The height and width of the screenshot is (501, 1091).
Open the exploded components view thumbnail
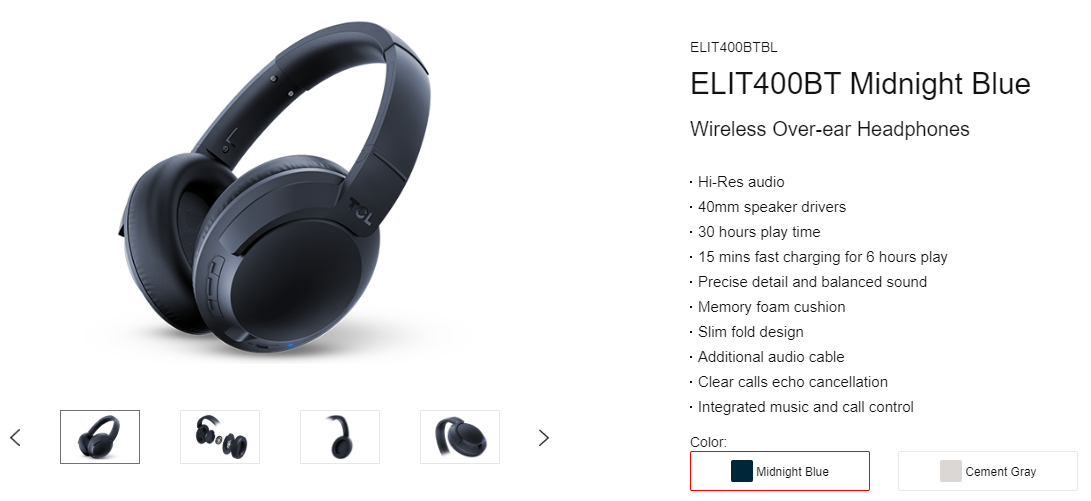click(220, 437)
